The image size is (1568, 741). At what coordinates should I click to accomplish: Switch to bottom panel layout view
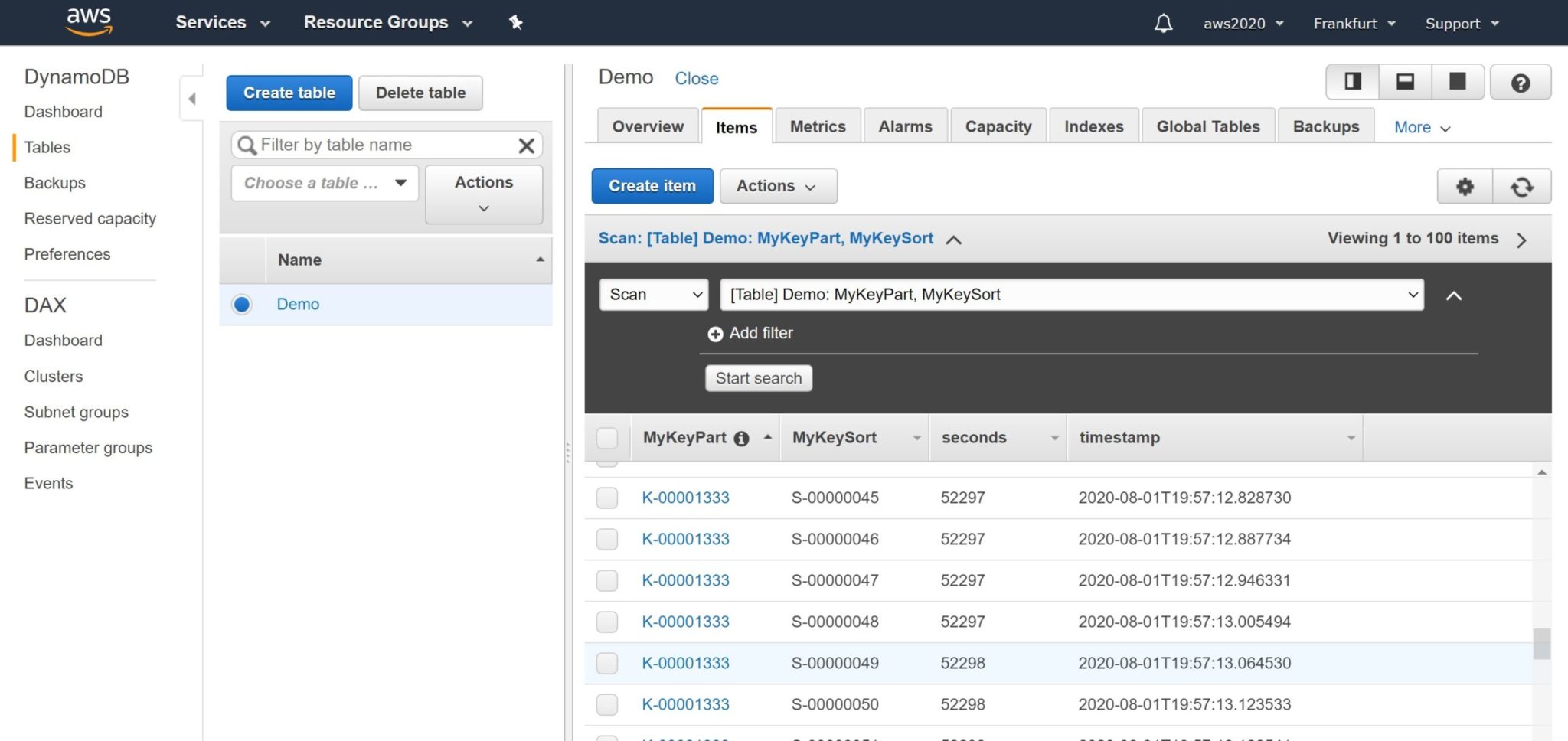[x=1405, y=82]
